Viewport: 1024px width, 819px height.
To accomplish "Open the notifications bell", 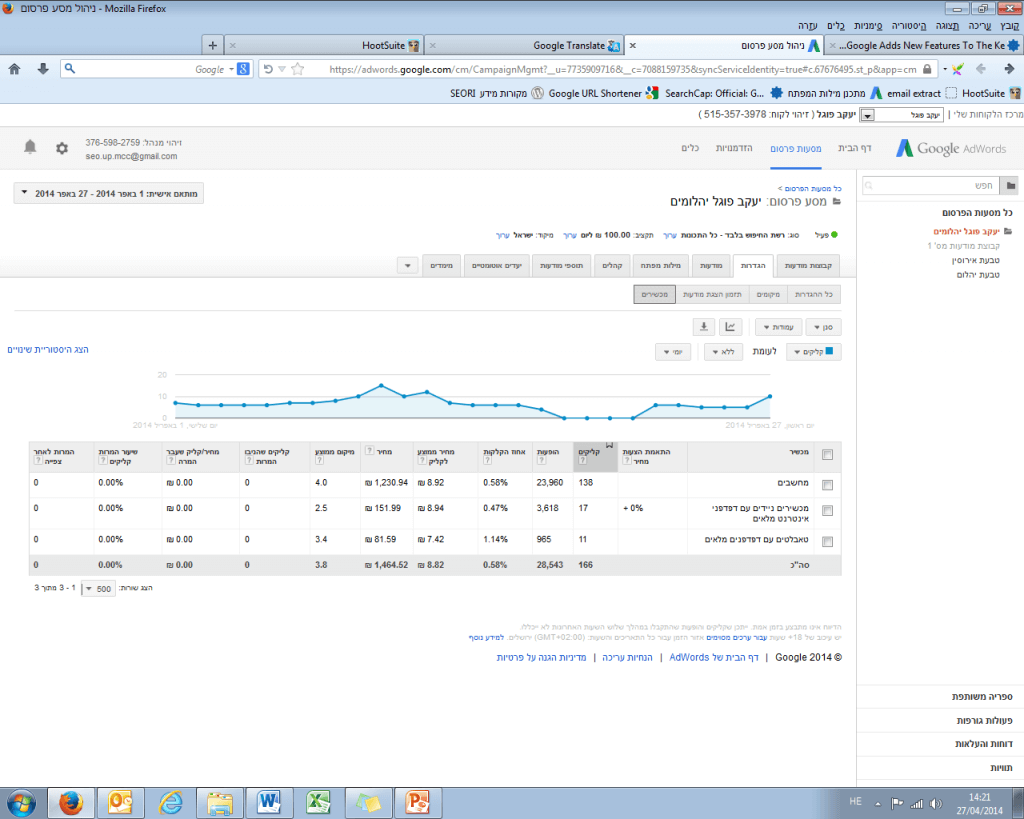I will 30,148.
